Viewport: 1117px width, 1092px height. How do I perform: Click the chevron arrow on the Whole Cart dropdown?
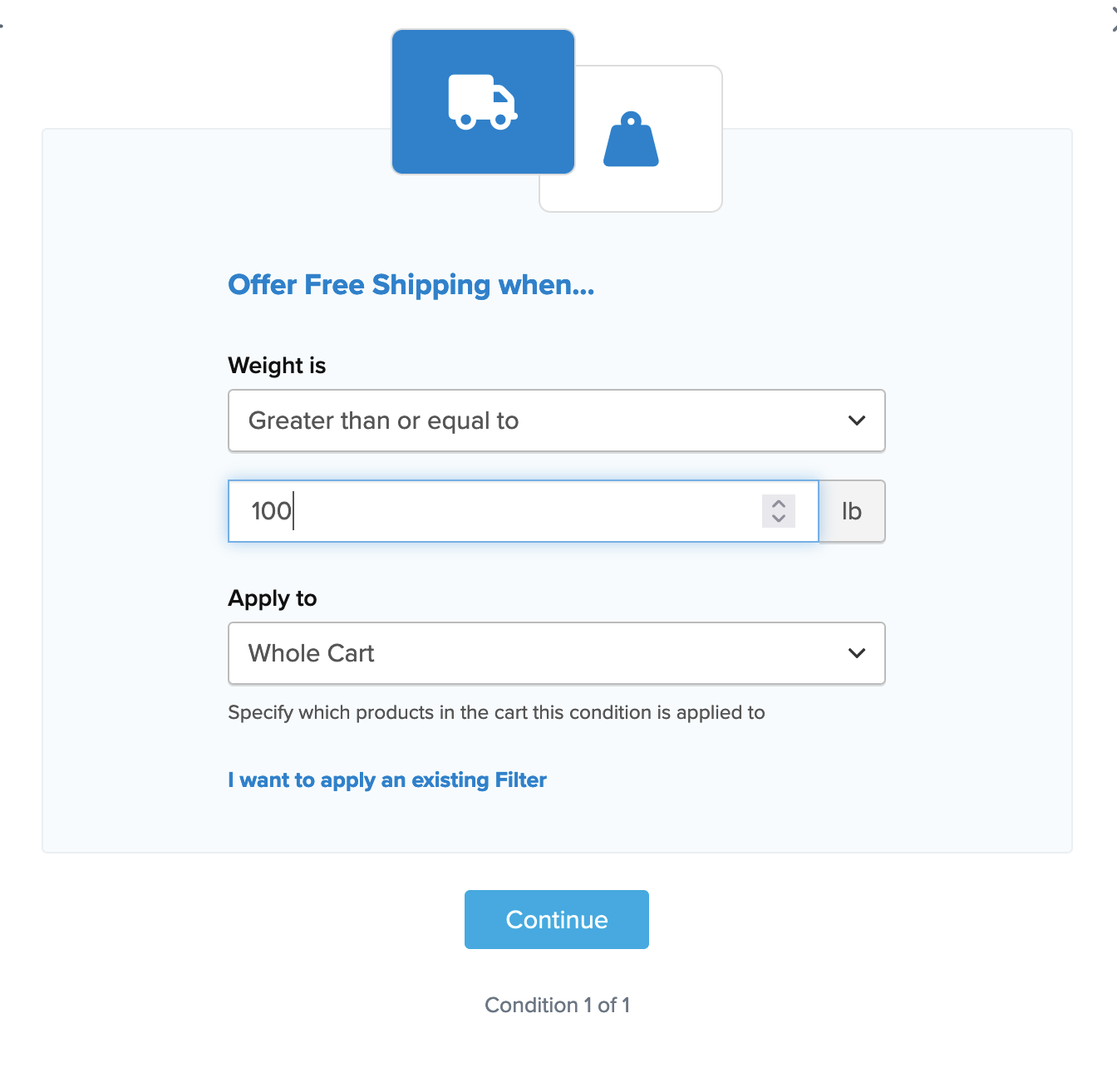[x=857, y=653]
